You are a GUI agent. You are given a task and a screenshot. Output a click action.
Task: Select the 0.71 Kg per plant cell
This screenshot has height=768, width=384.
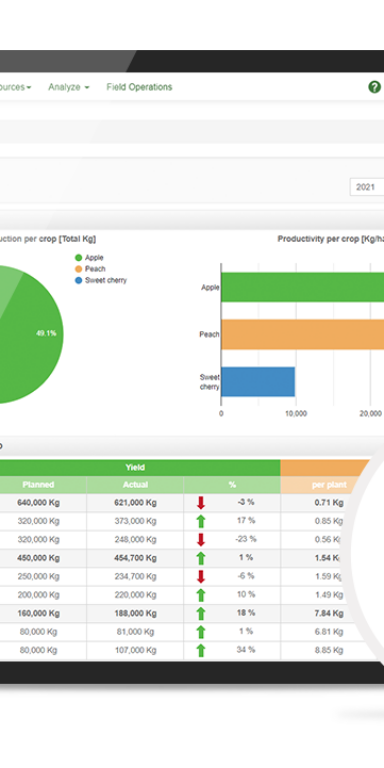(x=329, y=503)
